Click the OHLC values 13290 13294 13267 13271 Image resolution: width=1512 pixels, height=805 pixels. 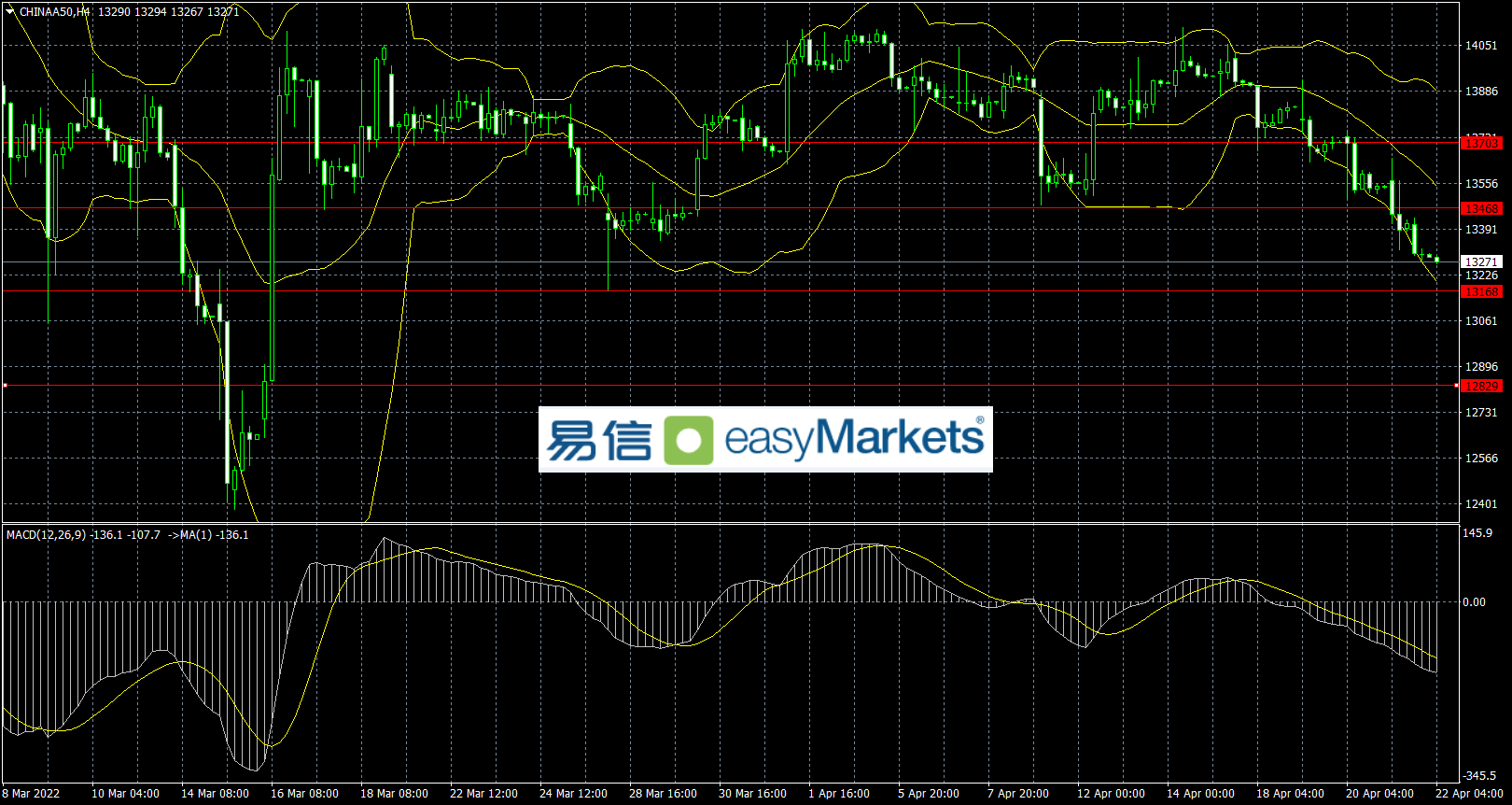click(169, 12)
